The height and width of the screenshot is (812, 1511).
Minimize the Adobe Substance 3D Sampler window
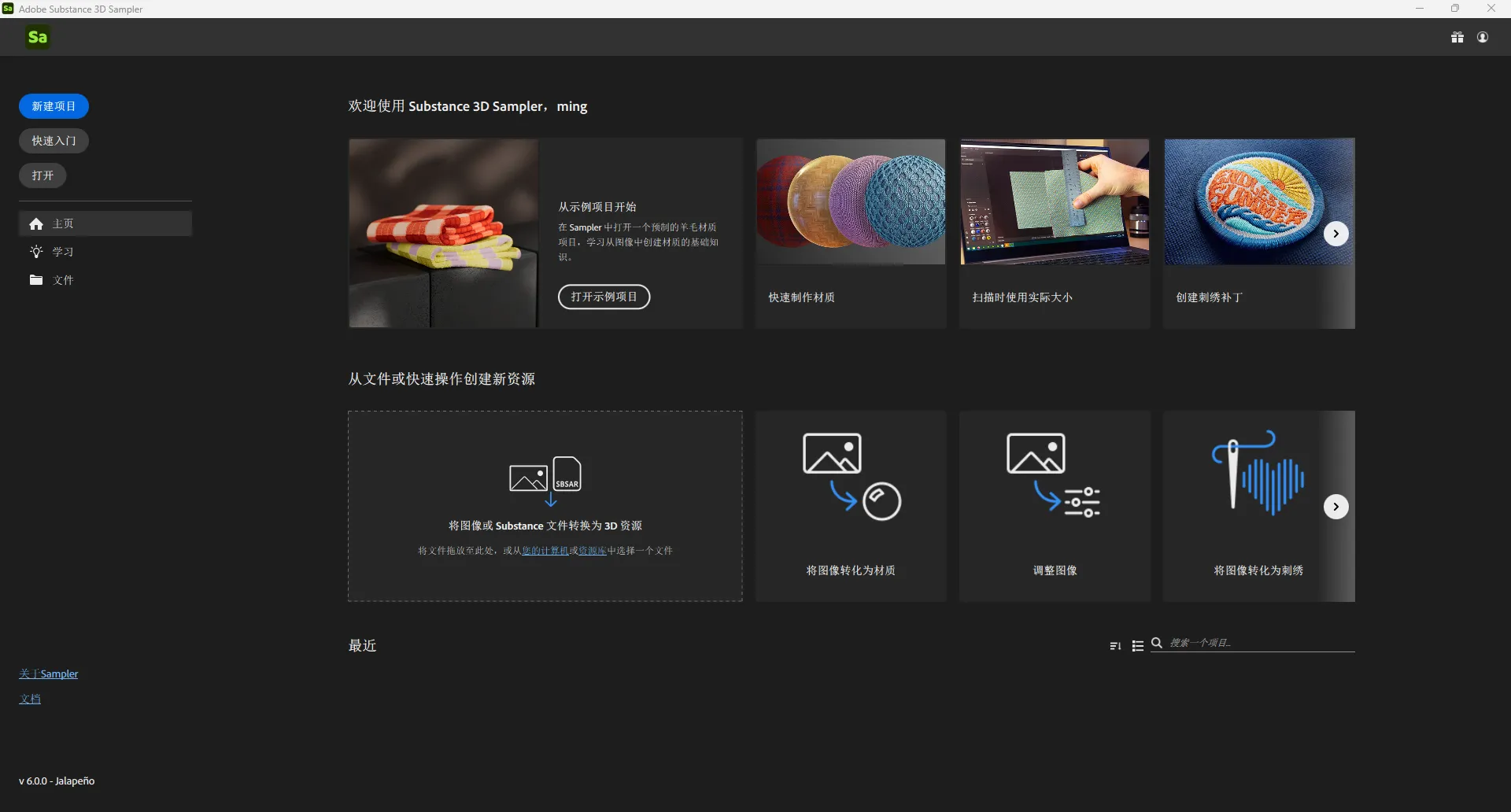pyautogui.click(x=1420, y=9)
